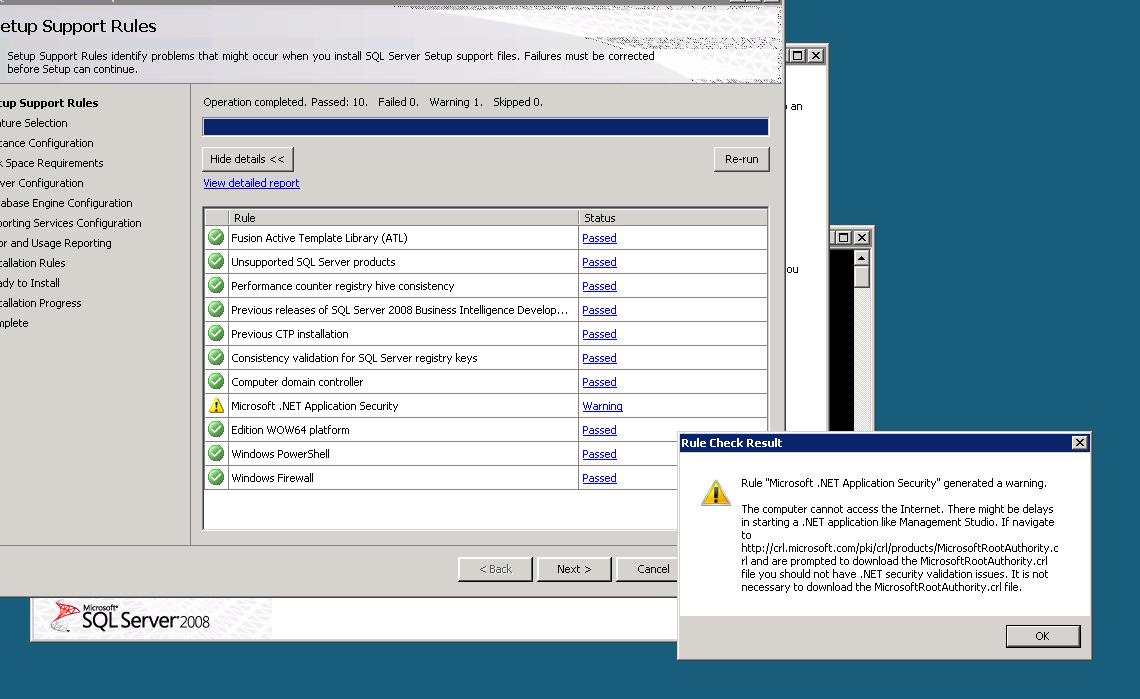Click the green check icon for Windows Firewall

tap(216, 478)
